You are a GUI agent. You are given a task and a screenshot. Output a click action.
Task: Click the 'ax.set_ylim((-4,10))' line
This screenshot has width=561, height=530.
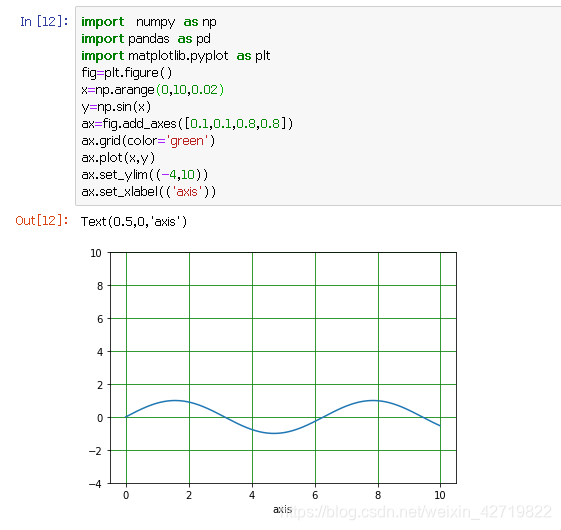pyautogui.click(x=145, y=175)
